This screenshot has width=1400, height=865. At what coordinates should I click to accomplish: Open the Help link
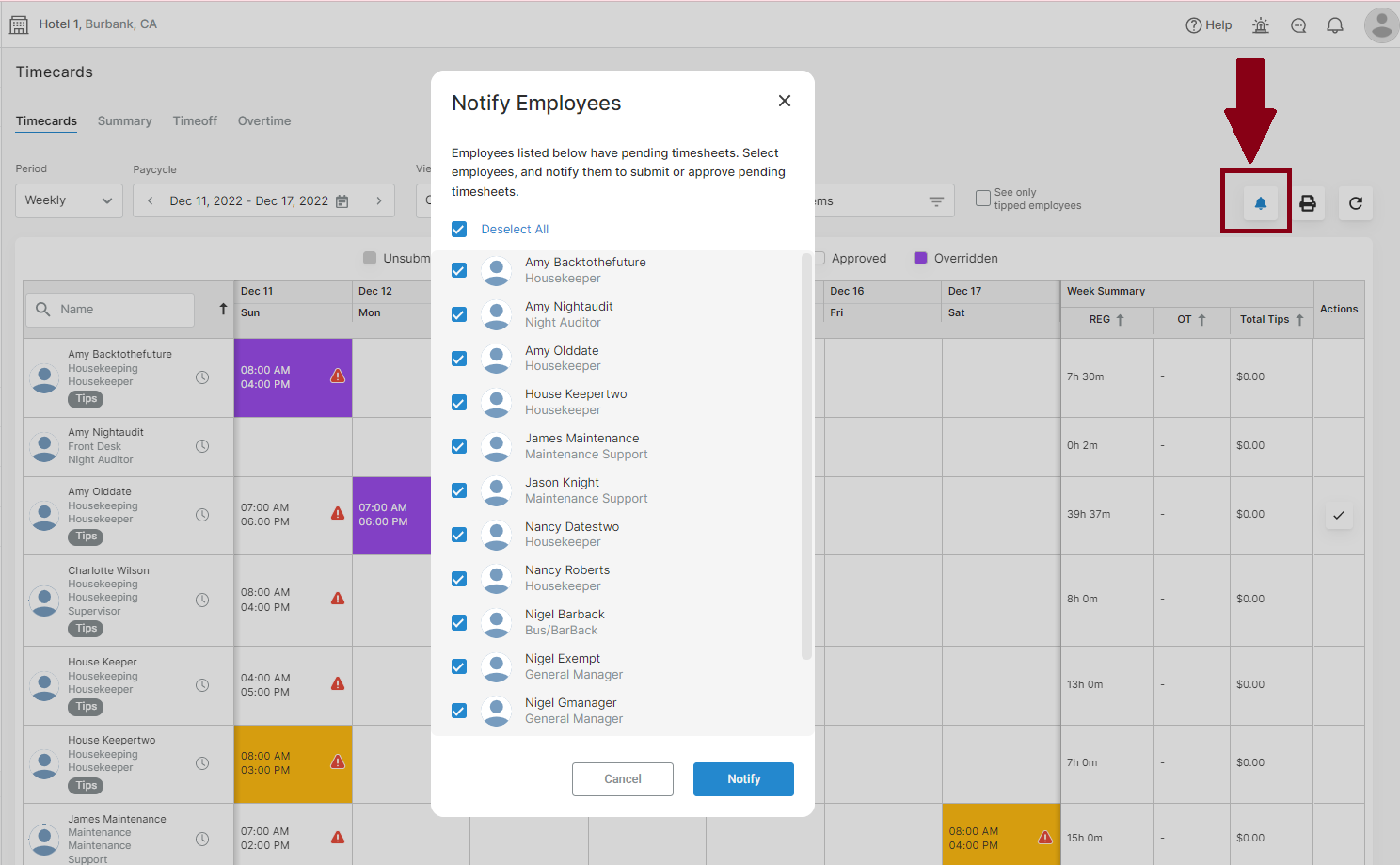tap(1208, 25)
